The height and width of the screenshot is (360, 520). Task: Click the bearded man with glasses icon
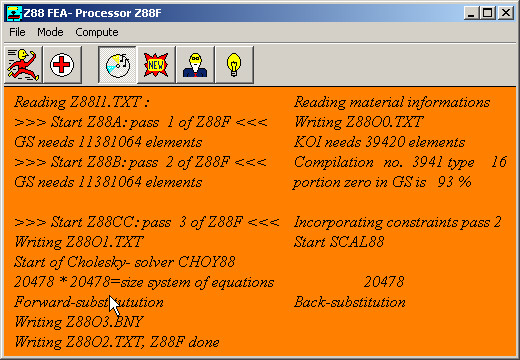click(195, 65)
